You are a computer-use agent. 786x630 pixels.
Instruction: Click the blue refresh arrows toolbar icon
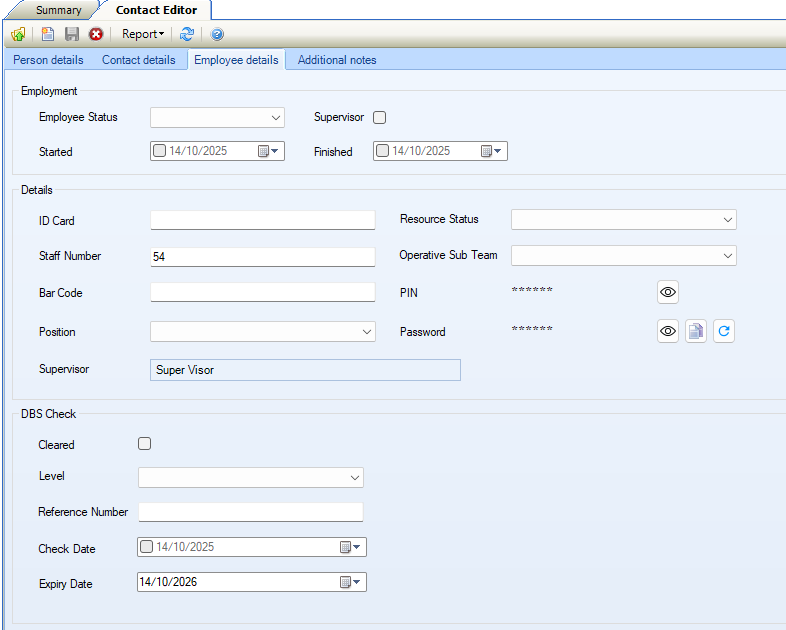pos(187,34)
